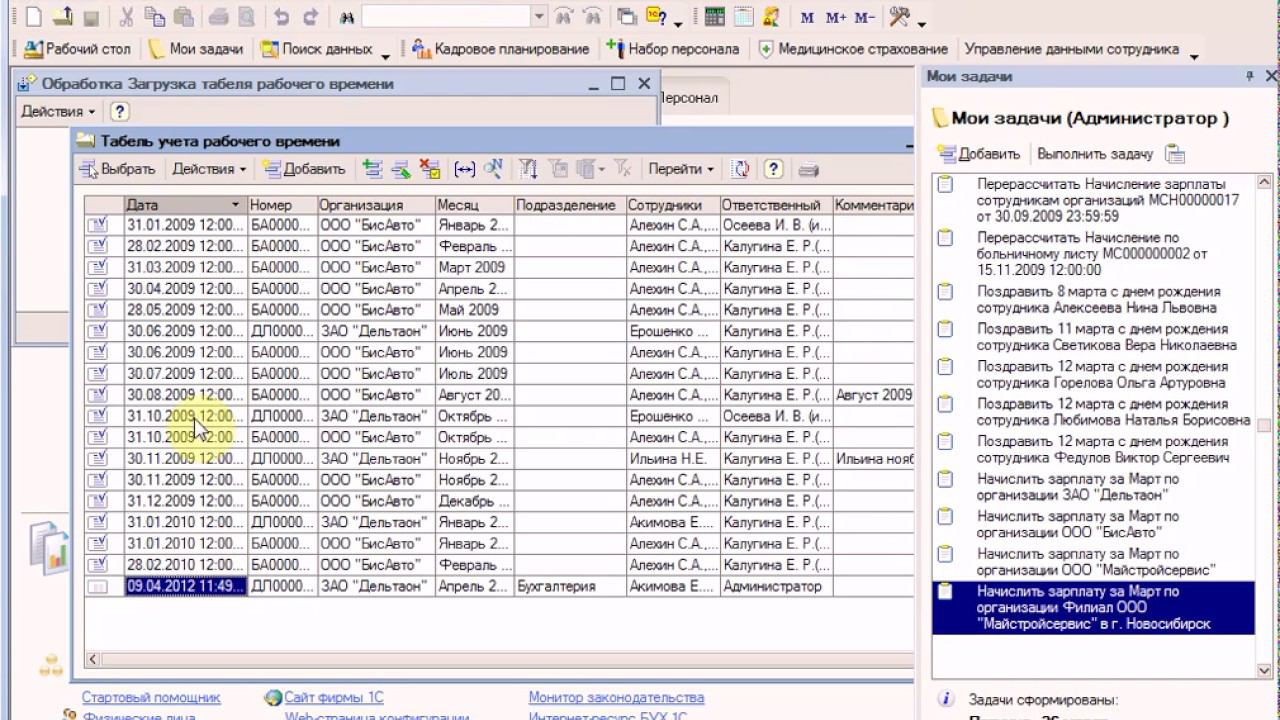The width and height of the screenshot is (1280, 720).
Task: Click Добавить in the timesheet toolbar
Action: (x=303, y=169)
